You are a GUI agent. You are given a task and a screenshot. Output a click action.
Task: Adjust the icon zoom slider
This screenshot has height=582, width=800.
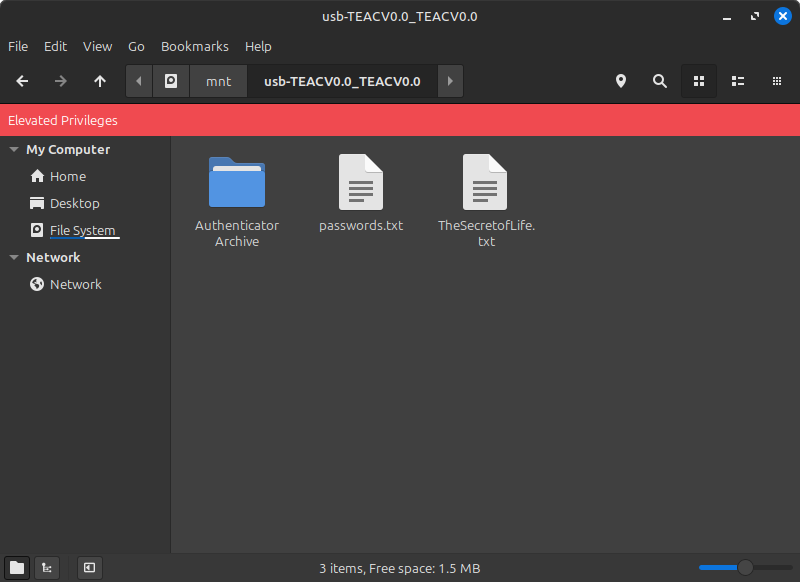[744, 568]
